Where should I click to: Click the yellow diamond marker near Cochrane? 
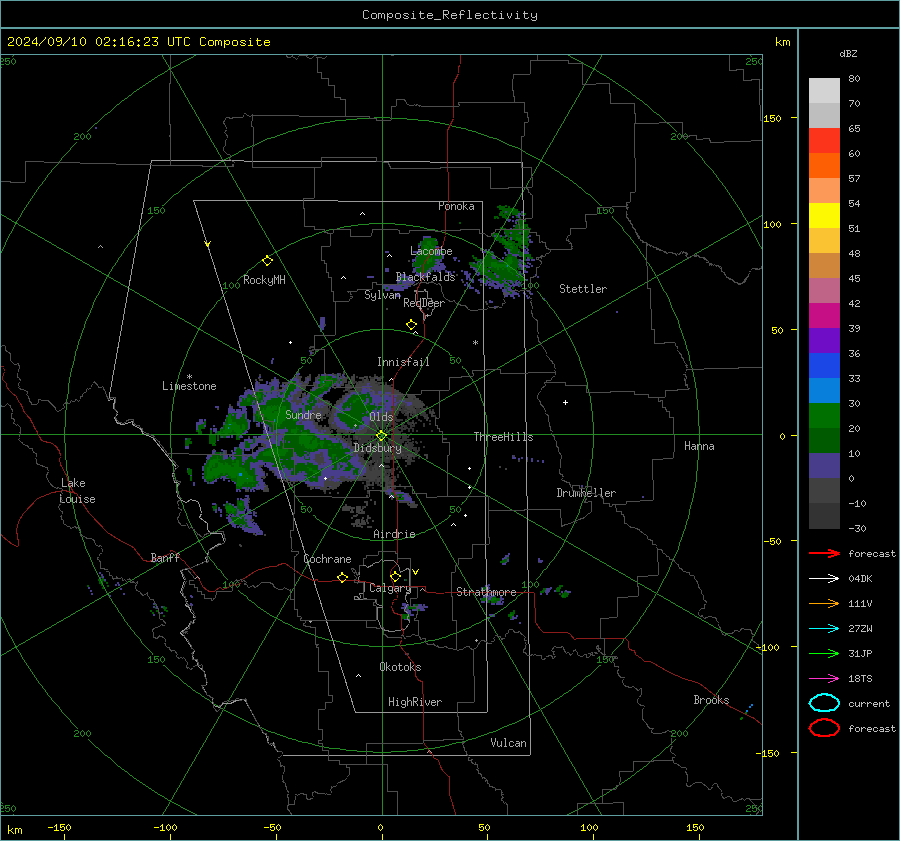(343, 577)
